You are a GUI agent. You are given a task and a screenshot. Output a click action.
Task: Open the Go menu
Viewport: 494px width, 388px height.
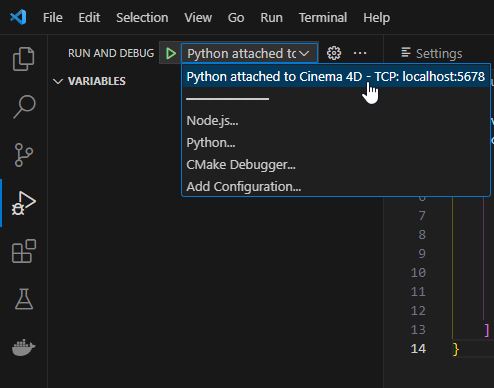click(x=236, y=18)
